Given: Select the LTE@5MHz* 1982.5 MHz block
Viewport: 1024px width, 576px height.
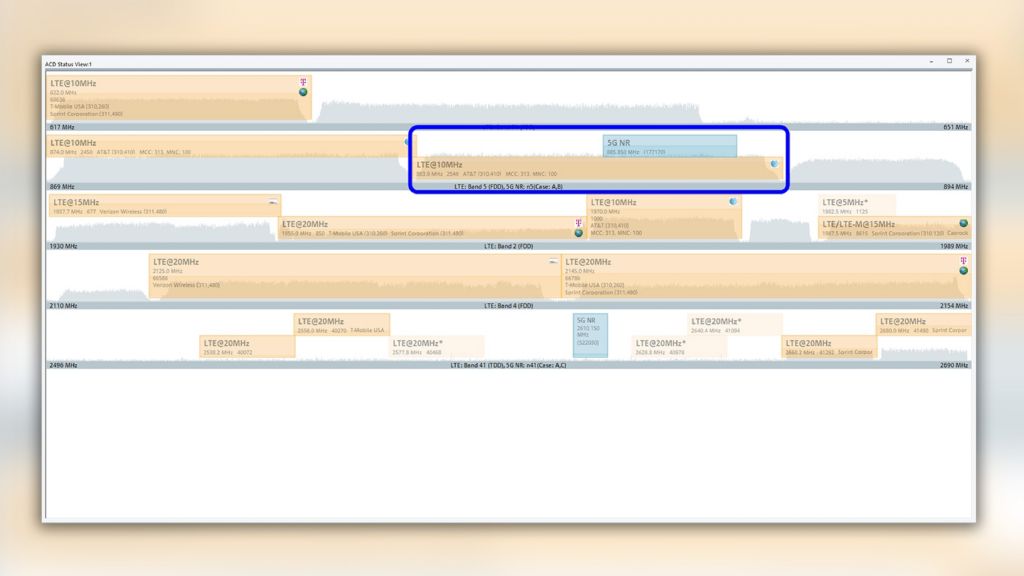Looking at the screenshot, I should pyautogui.click(x=857, y=206).
